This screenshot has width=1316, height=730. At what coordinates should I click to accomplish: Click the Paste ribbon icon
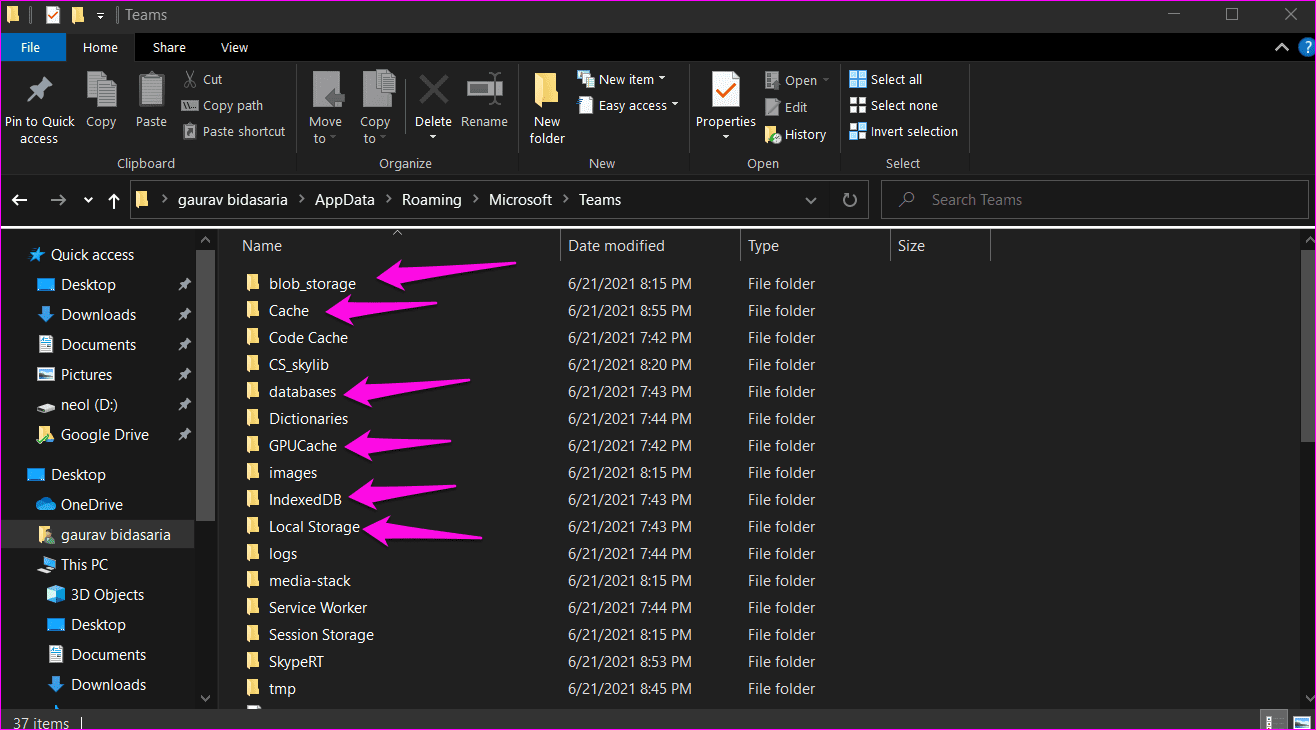[x=151, y=90]
